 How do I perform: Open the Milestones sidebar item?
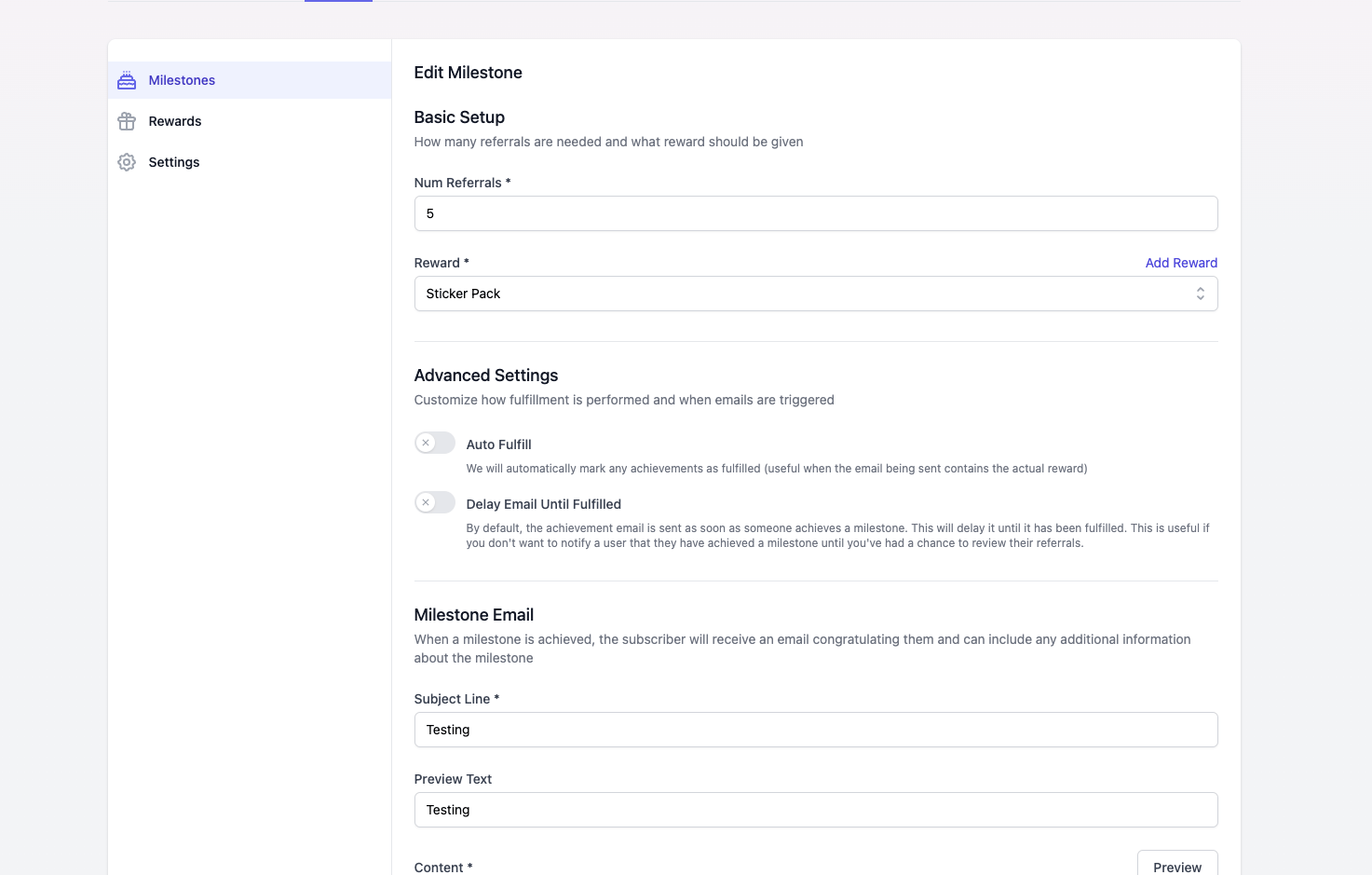coord(250,80)
